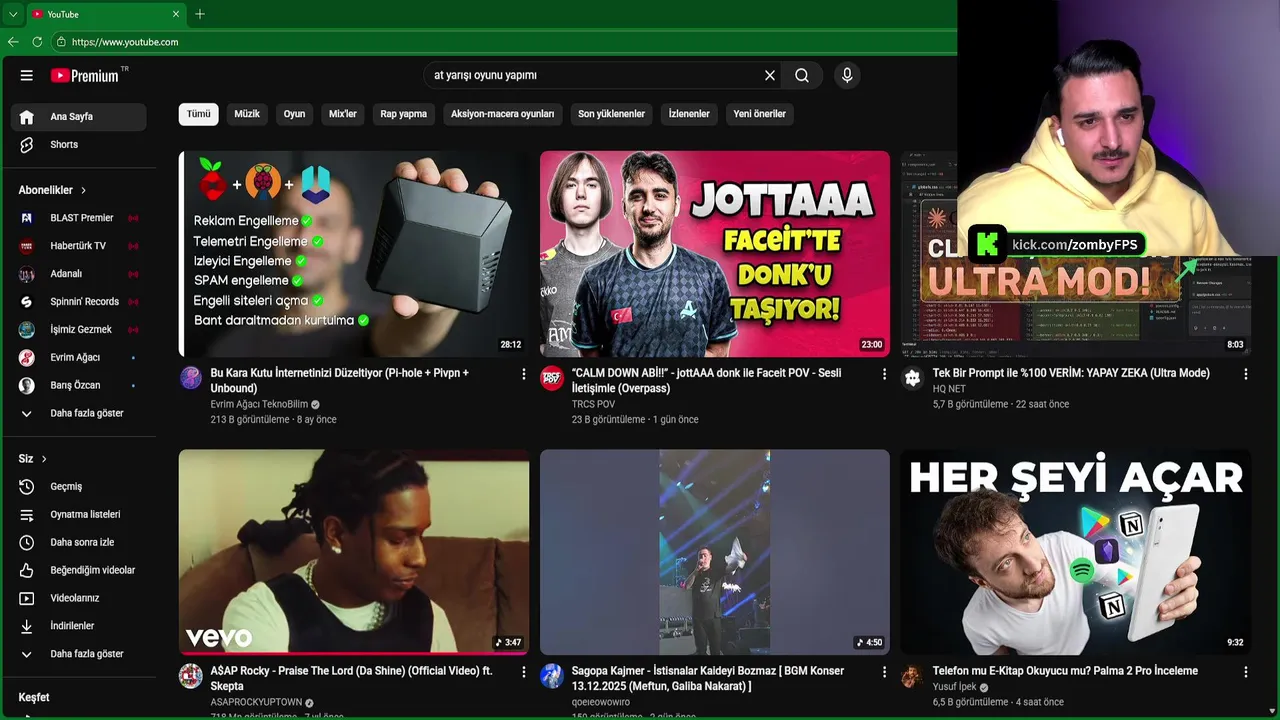
Task: Select Son yüklenenler filter chip
Action: pyautogui.click(x=611, y=114)
